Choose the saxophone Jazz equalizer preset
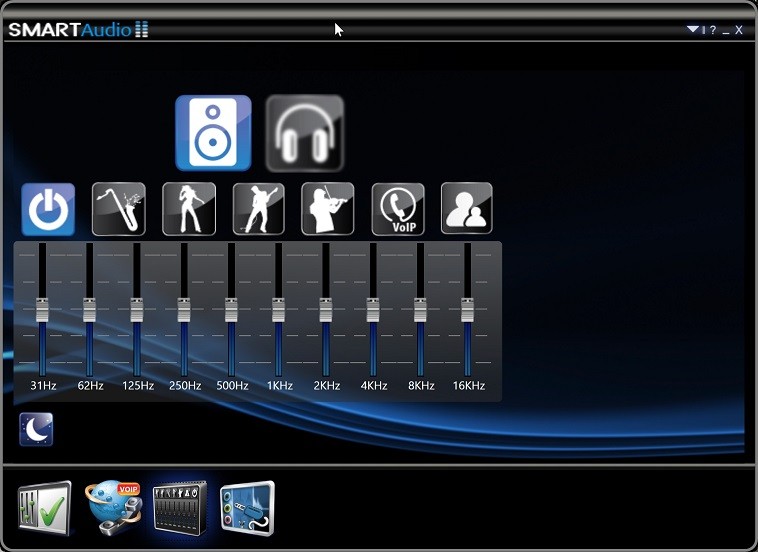The width and height of the screenshot is (758, 552). 118,209
